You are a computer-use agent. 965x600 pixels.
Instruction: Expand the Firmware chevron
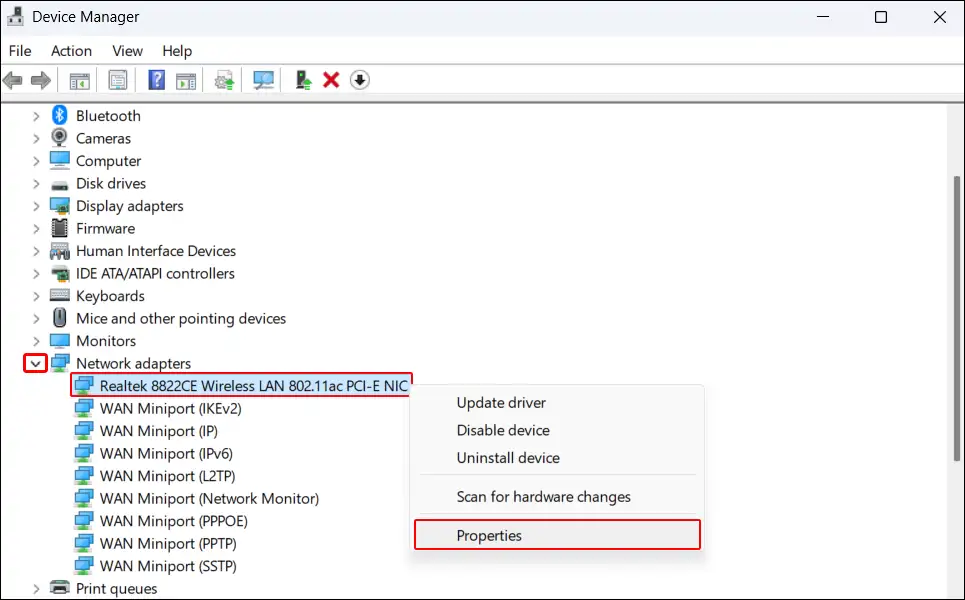36,228
